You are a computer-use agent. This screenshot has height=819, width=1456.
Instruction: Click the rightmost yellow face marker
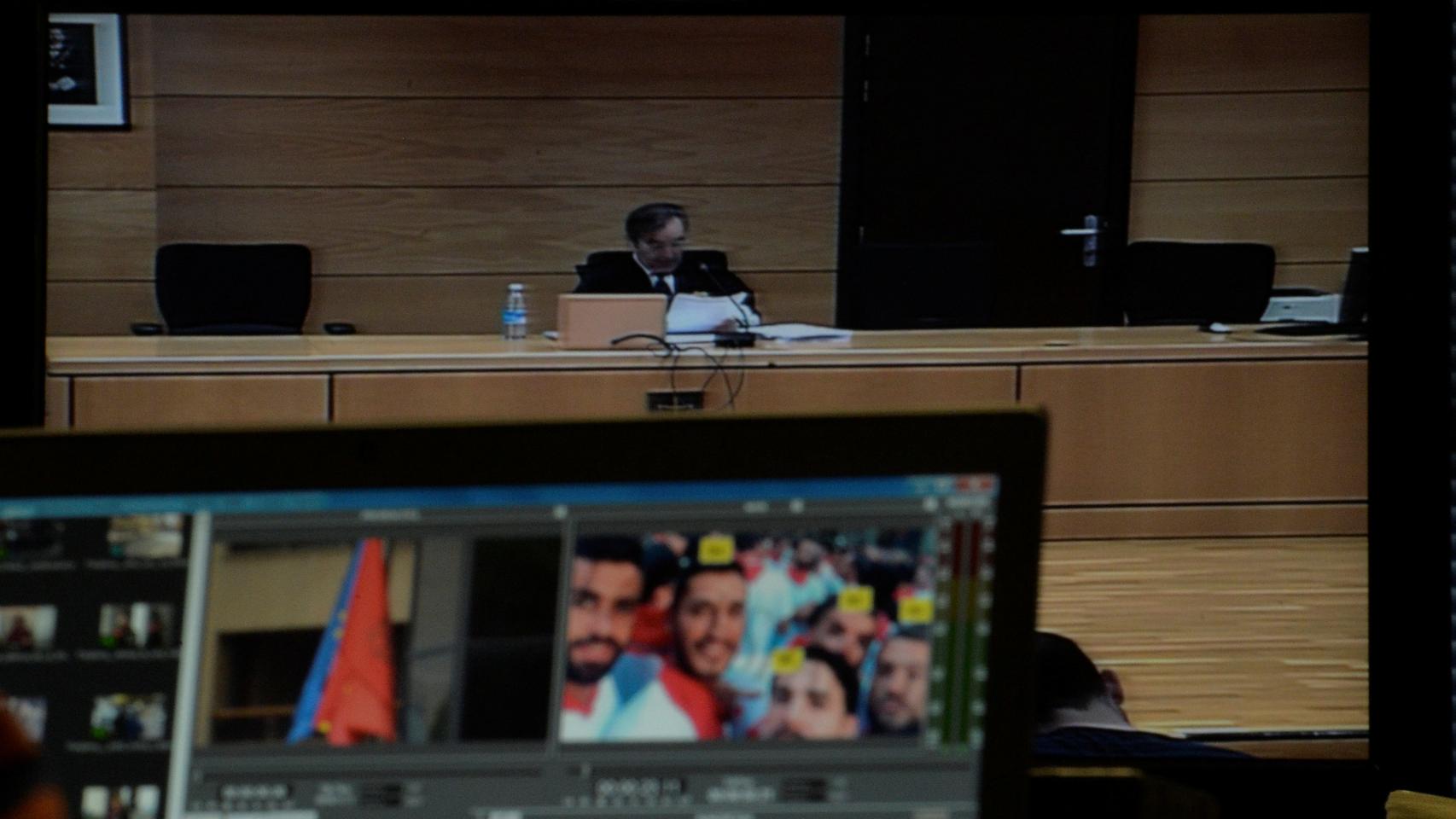click(914, 609)
